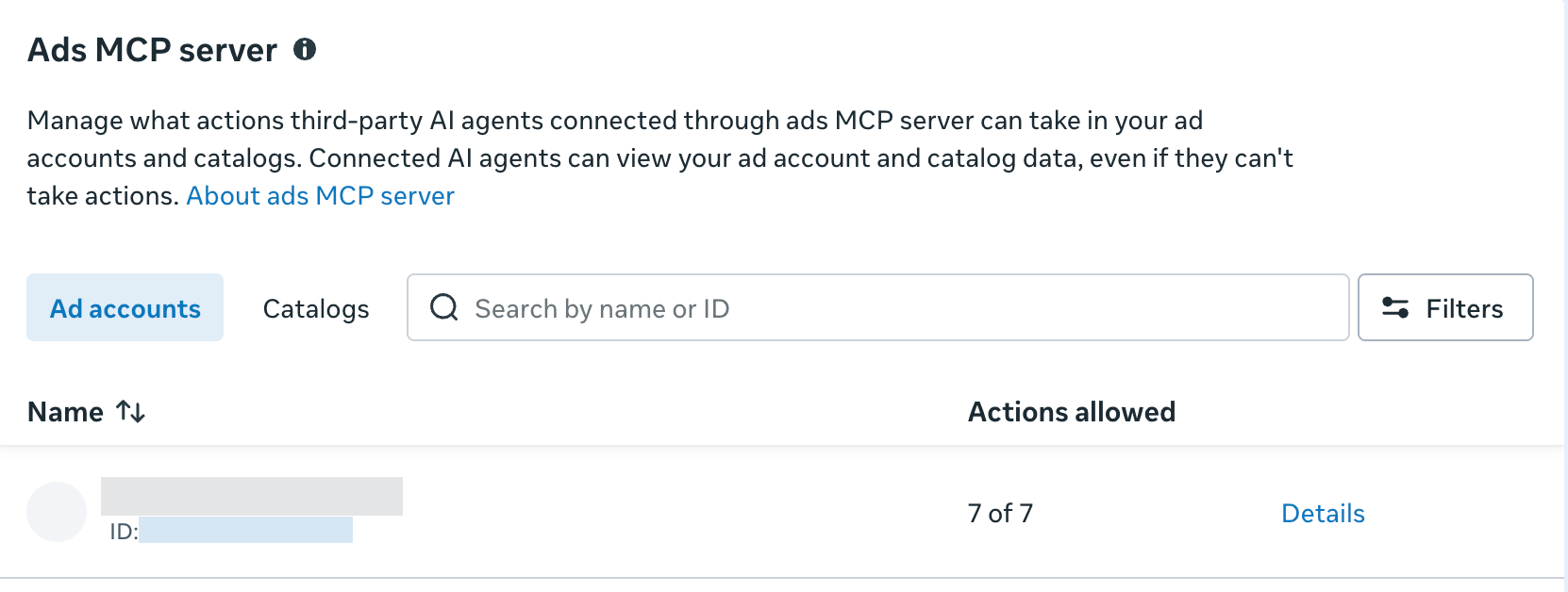The image size is (1568, 592).
Task: Switch to the Ad accounts tab
Action: point(125,307)
